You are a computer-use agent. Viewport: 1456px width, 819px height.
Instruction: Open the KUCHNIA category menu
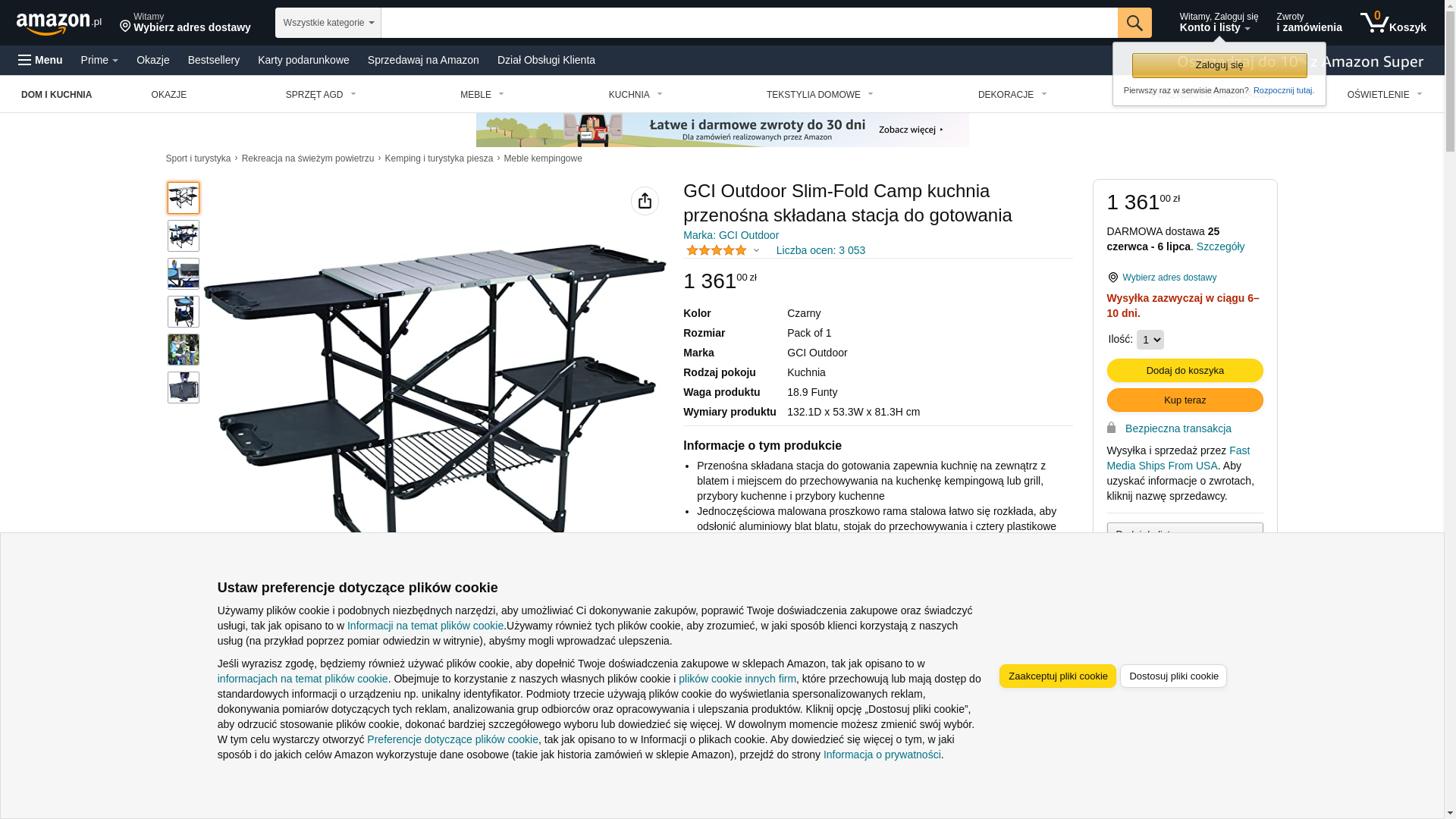point(635,95)
